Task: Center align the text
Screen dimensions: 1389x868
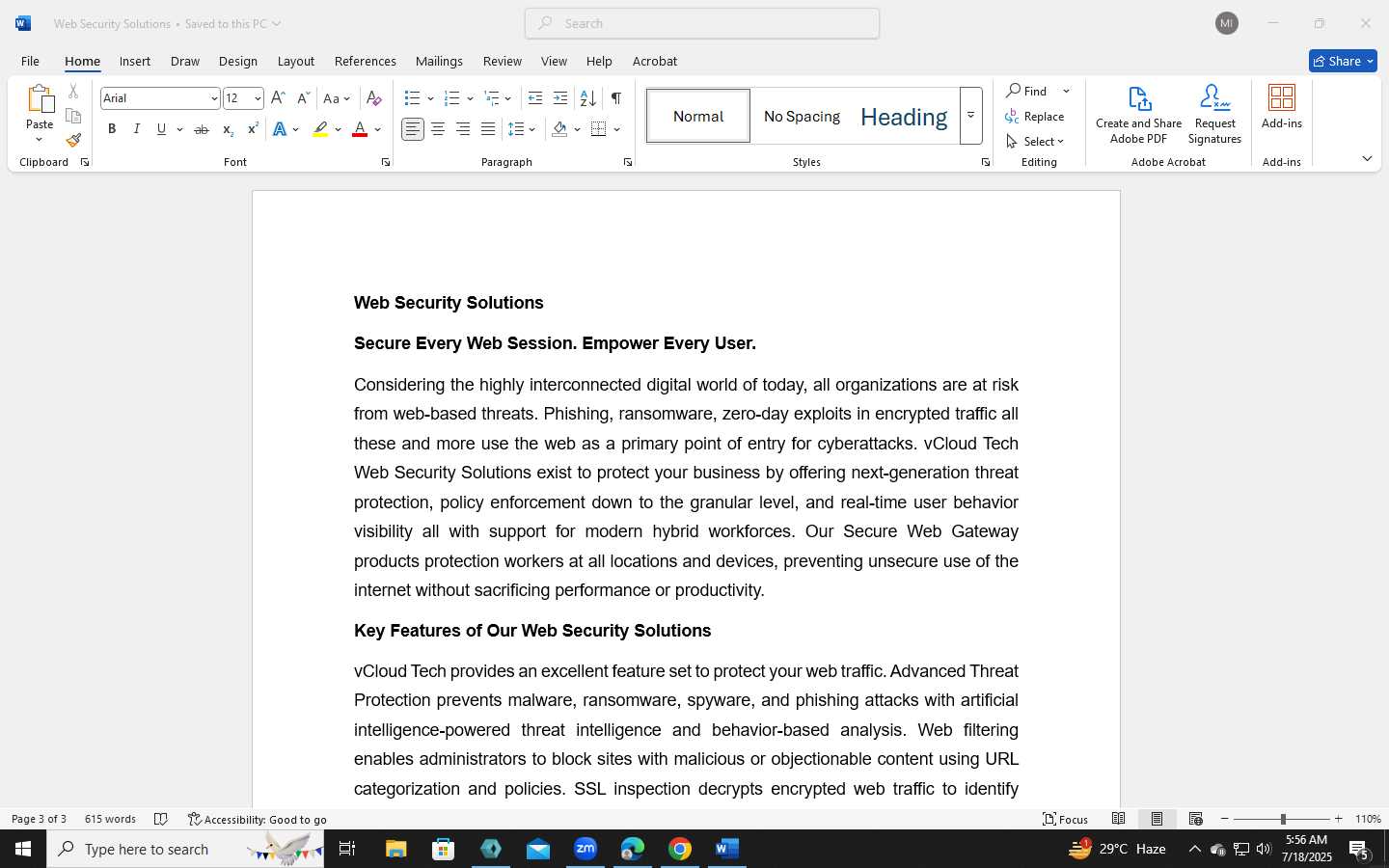Action: click(x=438, y=129)
